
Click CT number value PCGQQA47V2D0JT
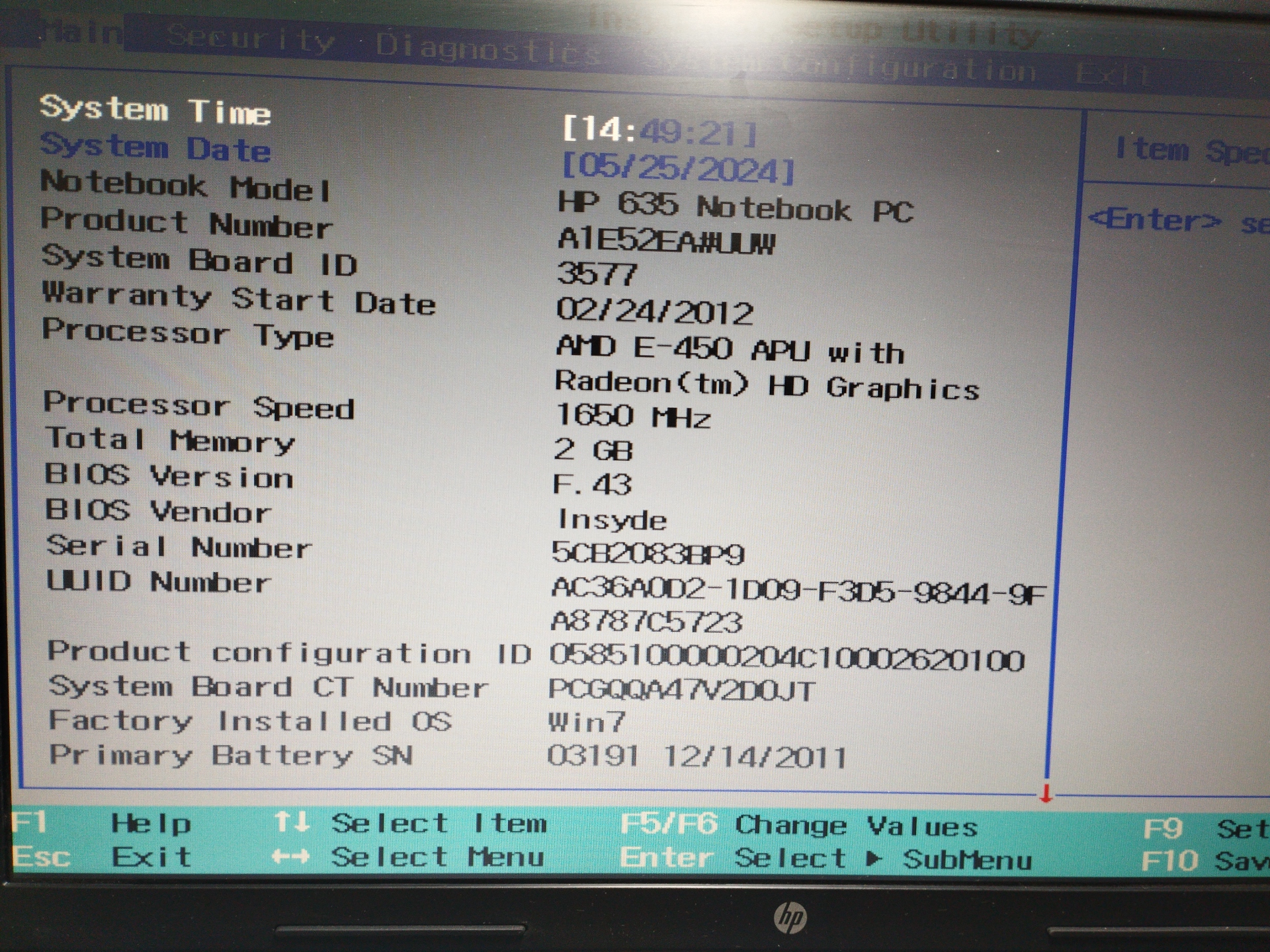(x=682, y=691)
